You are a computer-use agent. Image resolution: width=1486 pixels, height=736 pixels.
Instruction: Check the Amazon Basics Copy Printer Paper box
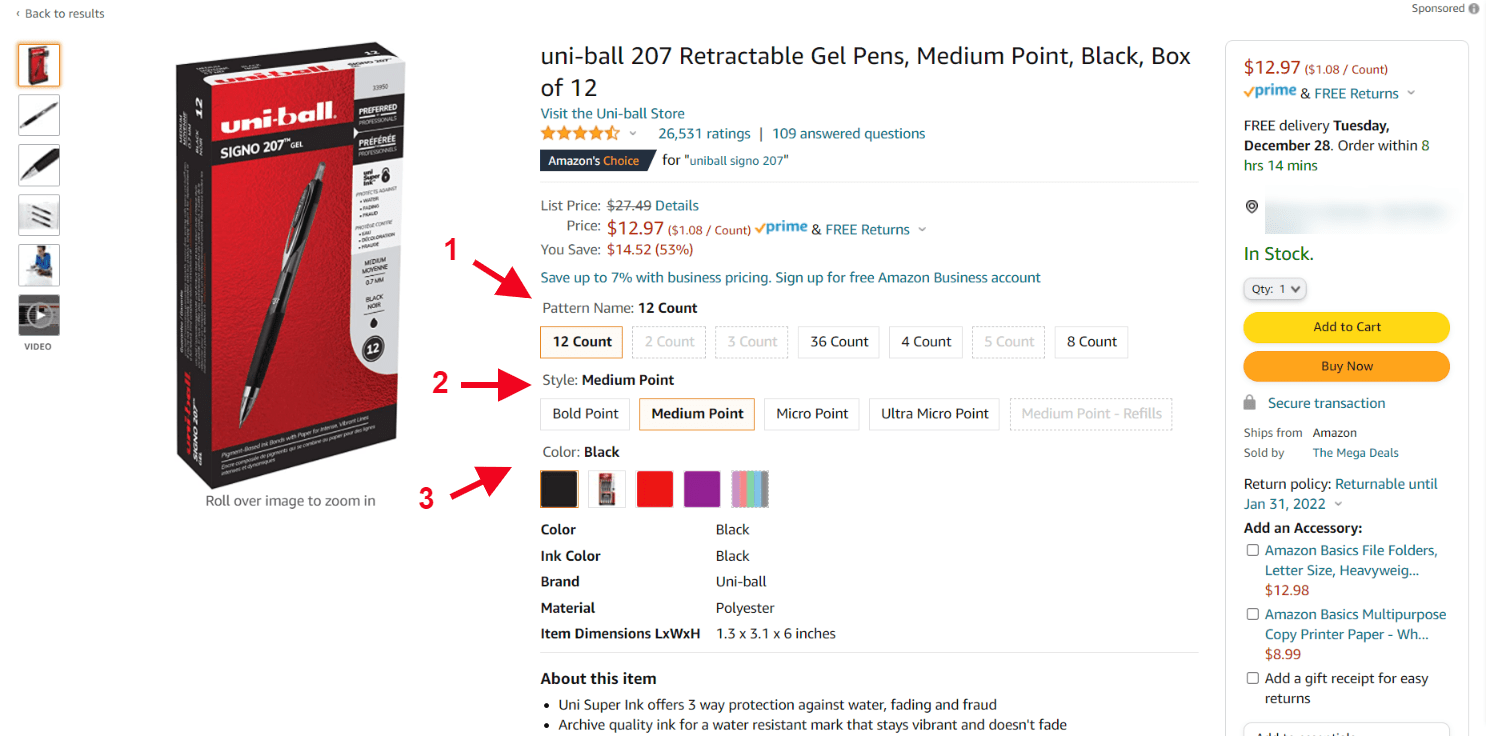click(1252, 614)
